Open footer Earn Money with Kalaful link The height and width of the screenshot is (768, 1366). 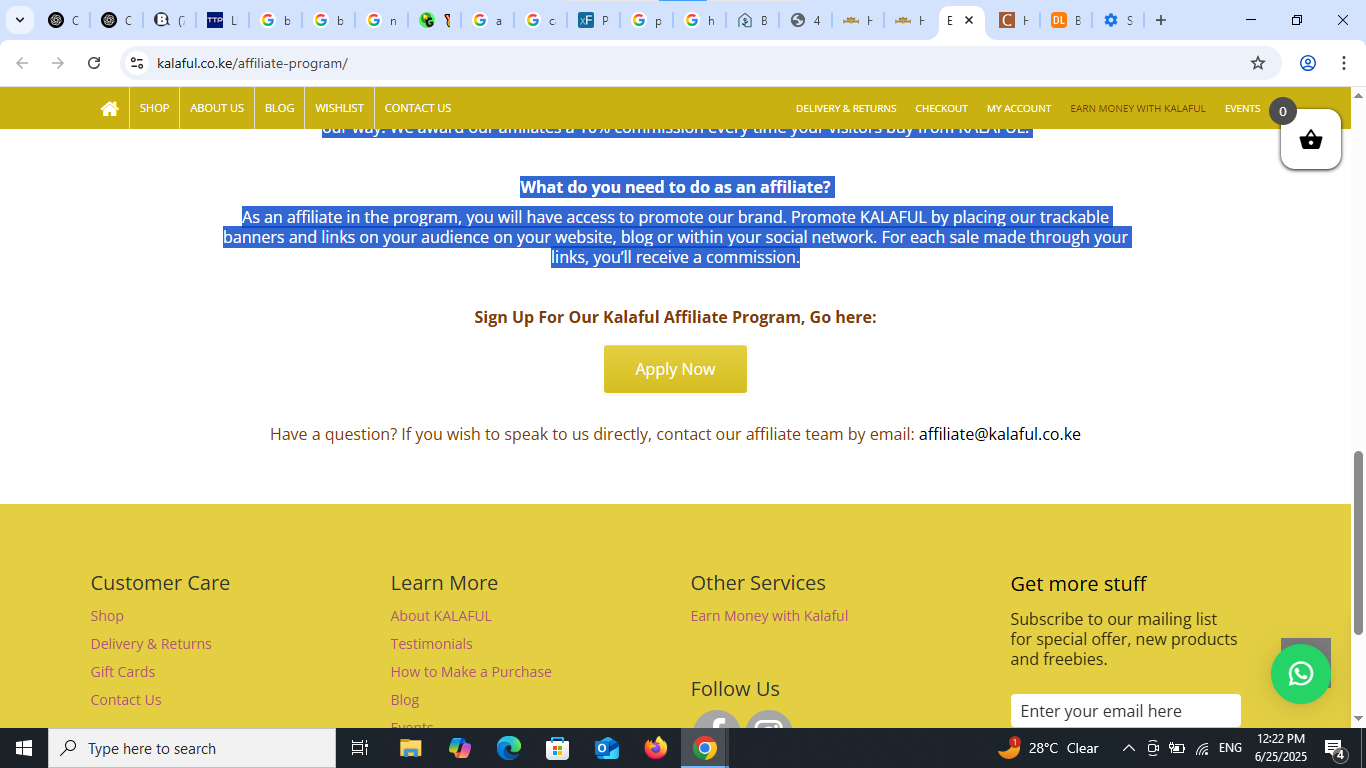pos(769,616)
